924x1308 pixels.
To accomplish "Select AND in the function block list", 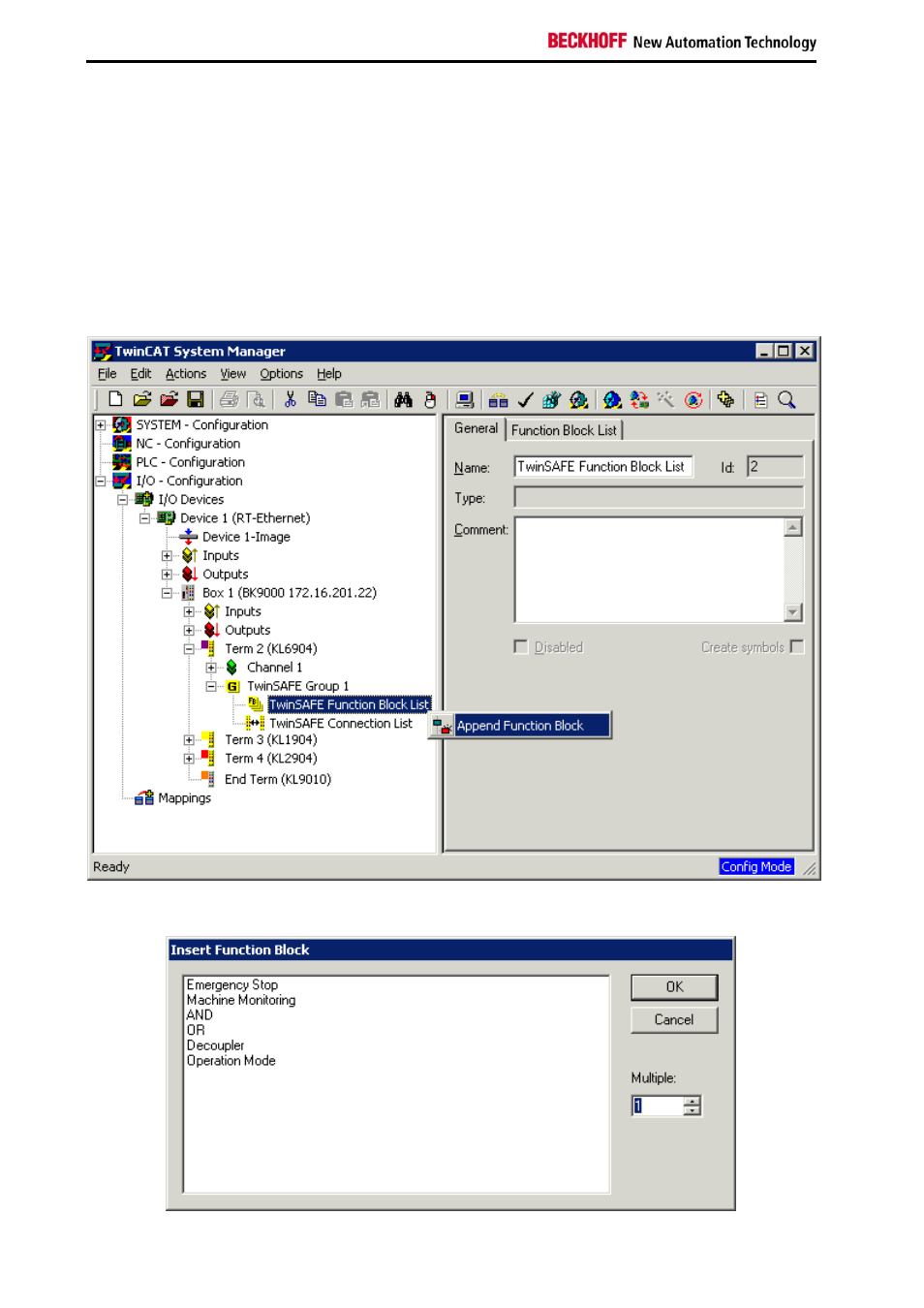I will [x=200, y=1015].
